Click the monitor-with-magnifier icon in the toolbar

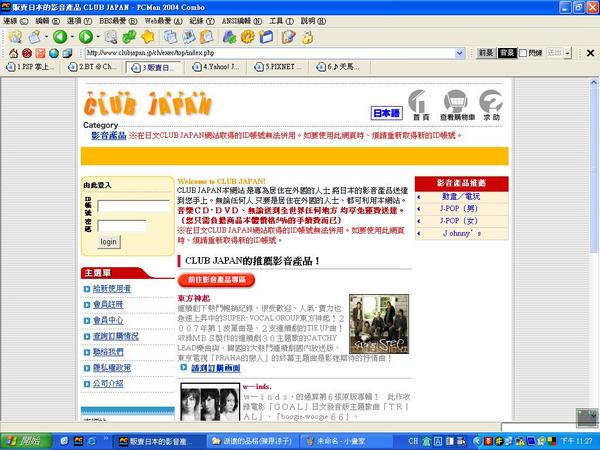pyautogui.click(x=111, y=37)
